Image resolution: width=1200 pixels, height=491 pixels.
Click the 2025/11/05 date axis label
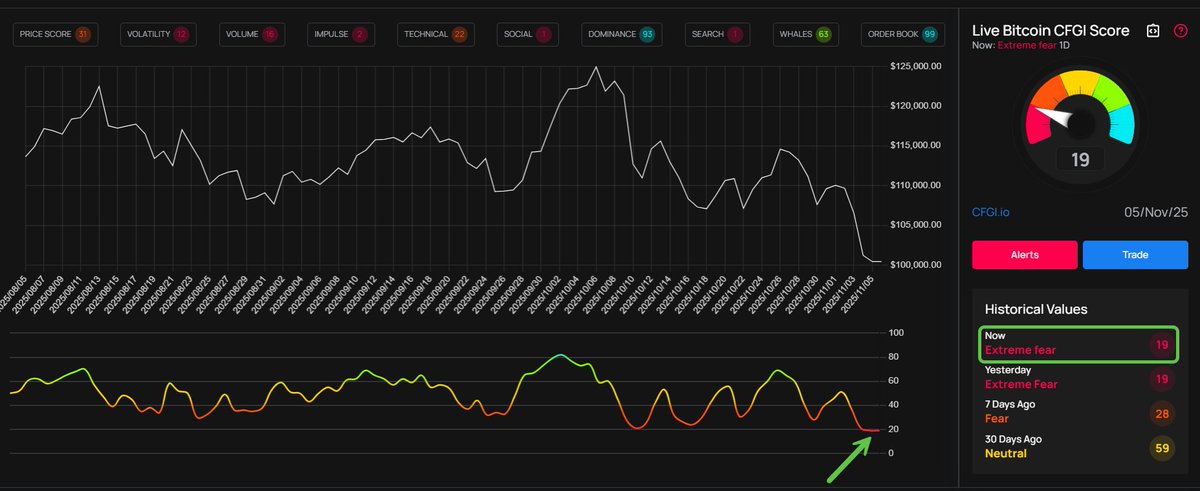point(858,293)
